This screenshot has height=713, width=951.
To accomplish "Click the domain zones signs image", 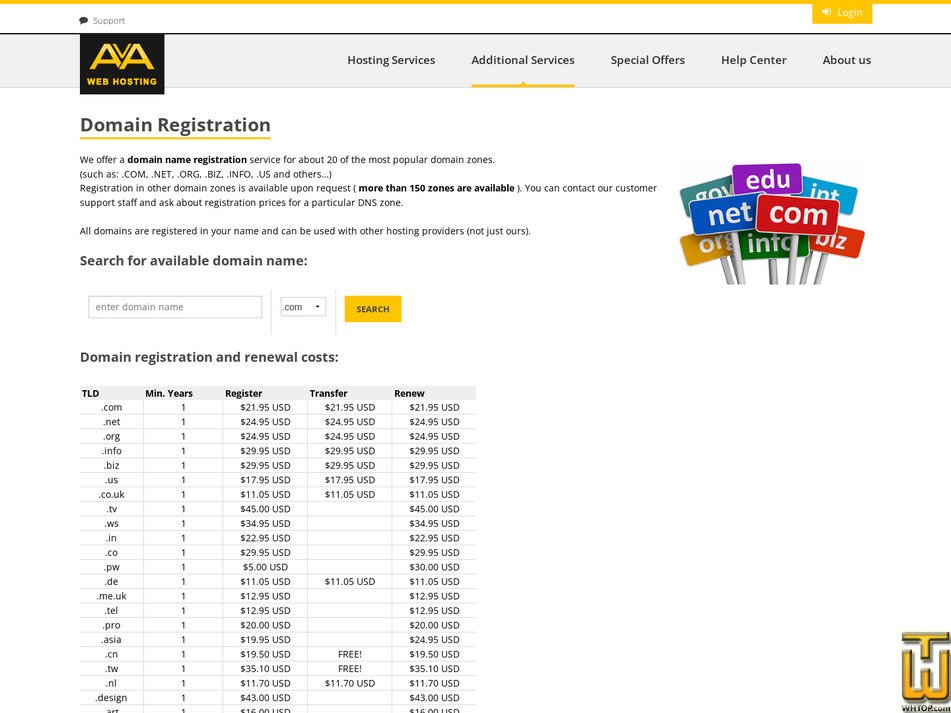I will click(x=770, y=218).
